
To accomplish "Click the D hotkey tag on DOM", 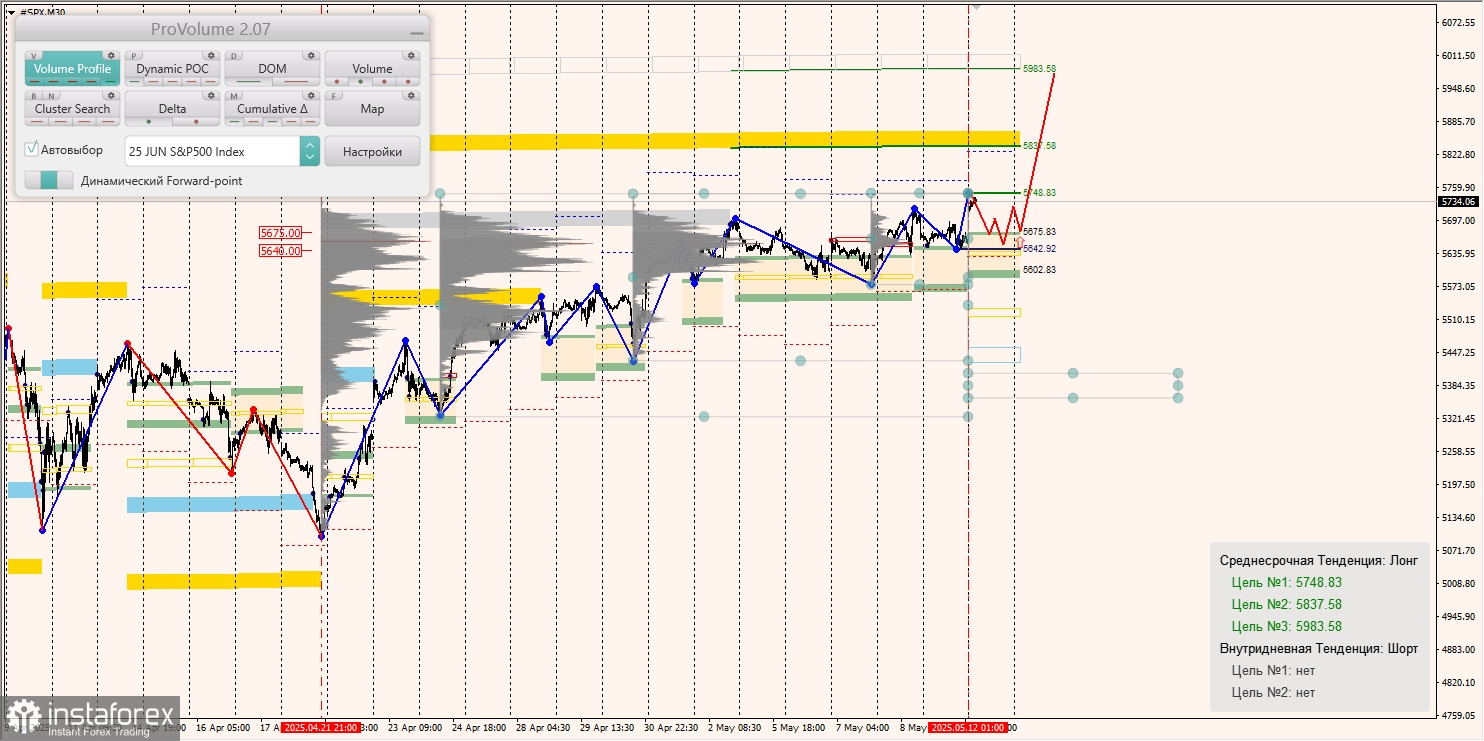I will tap(234, 56).
